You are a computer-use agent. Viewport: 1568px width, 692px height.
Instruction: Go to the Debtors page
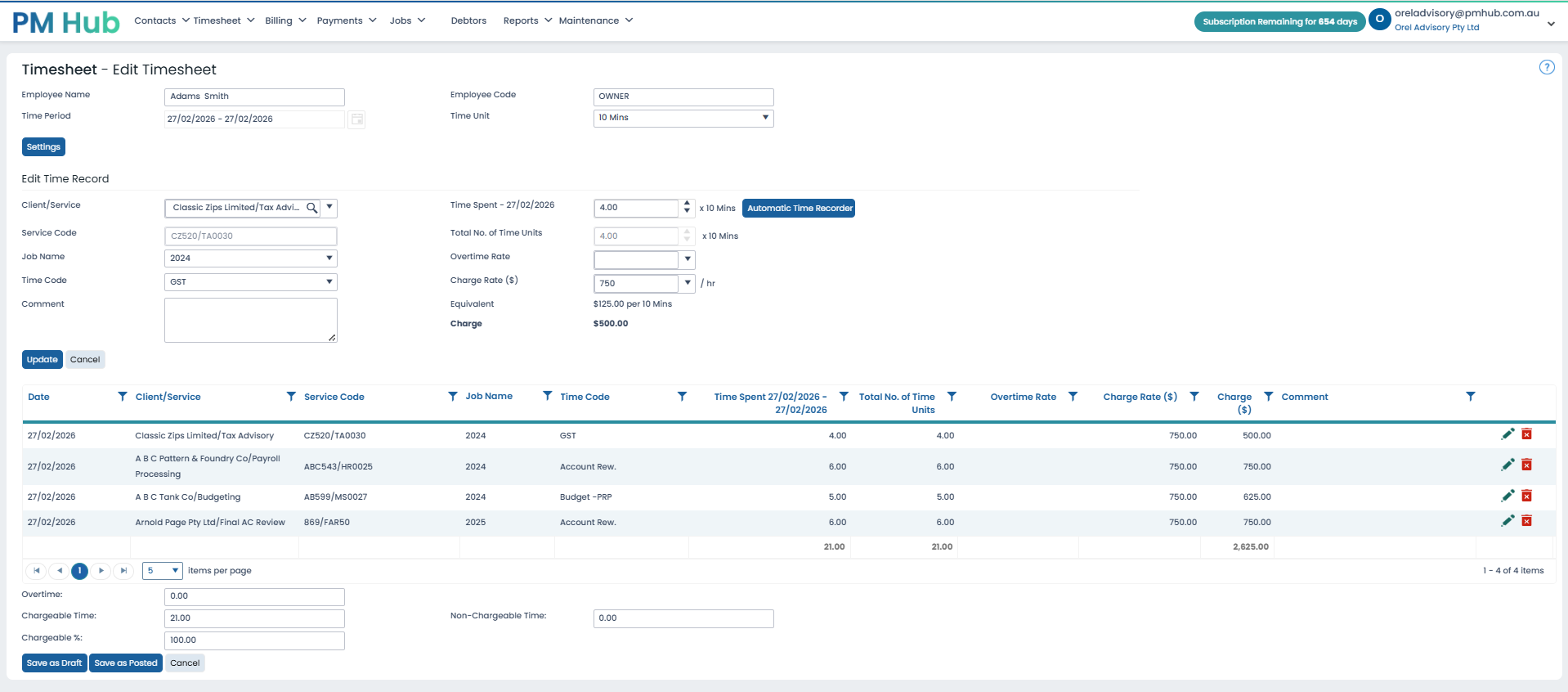468,20
